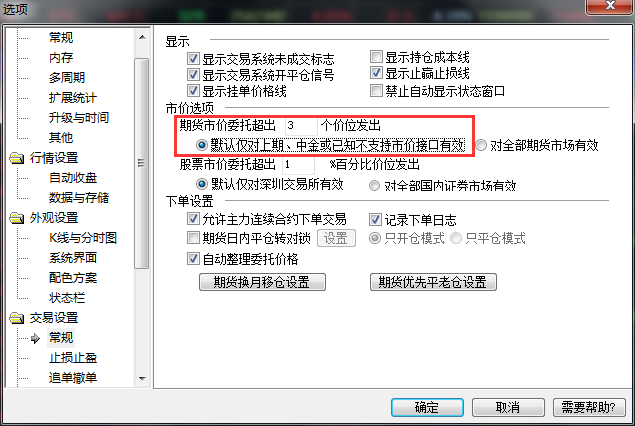The width and height of the screenshot is (635, 426).
Task: Open 期货优先平老仓设置 dialog
Action: [x=433, y=282]
